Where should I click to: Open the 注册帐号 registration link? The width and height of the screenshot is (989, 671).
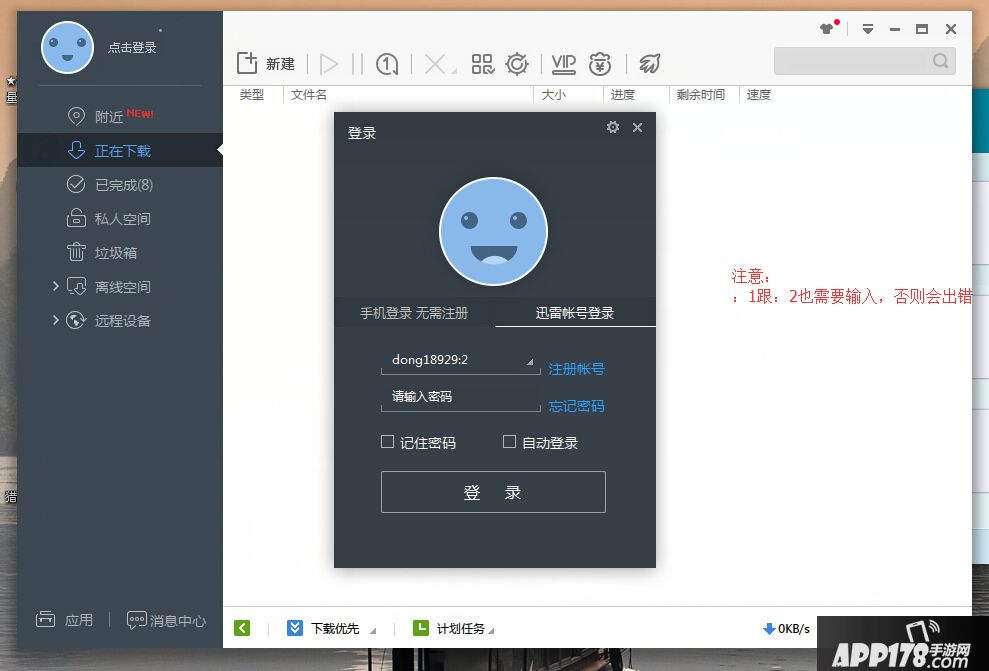click(x=576, y=368)
